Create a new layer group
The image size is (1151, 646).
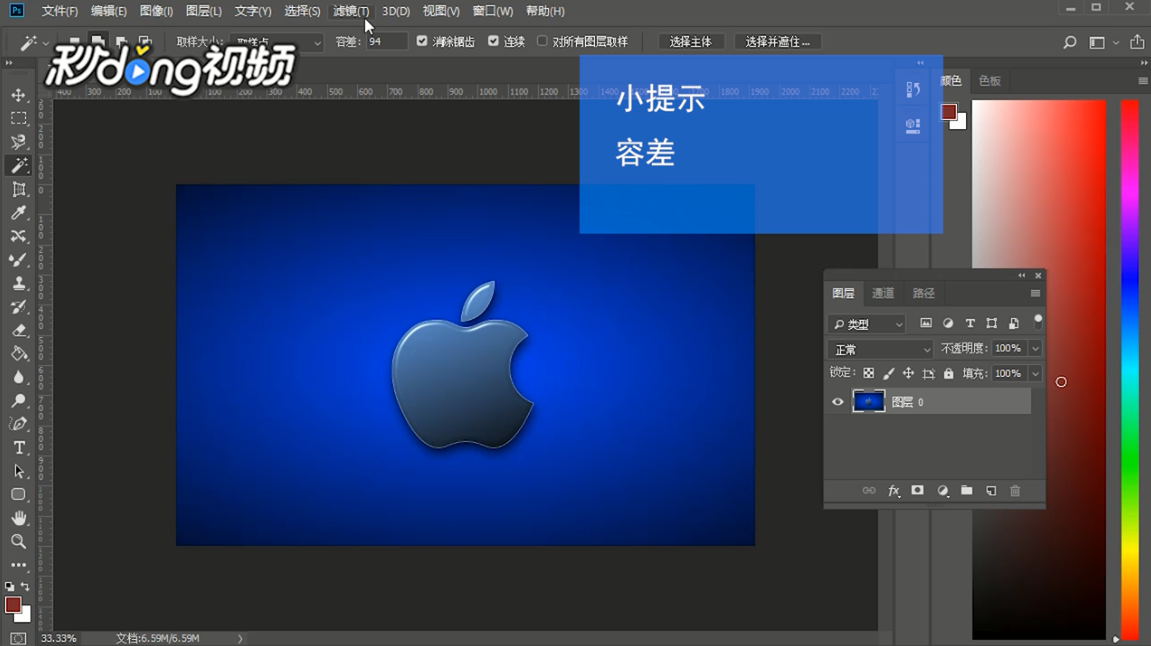point(967,490)
